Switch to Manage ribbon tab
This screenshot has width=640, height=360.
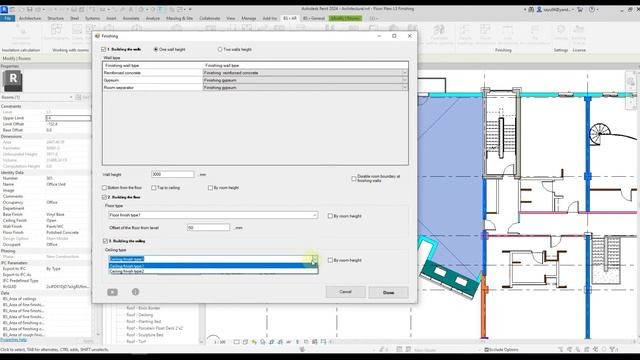click(249, 18)
